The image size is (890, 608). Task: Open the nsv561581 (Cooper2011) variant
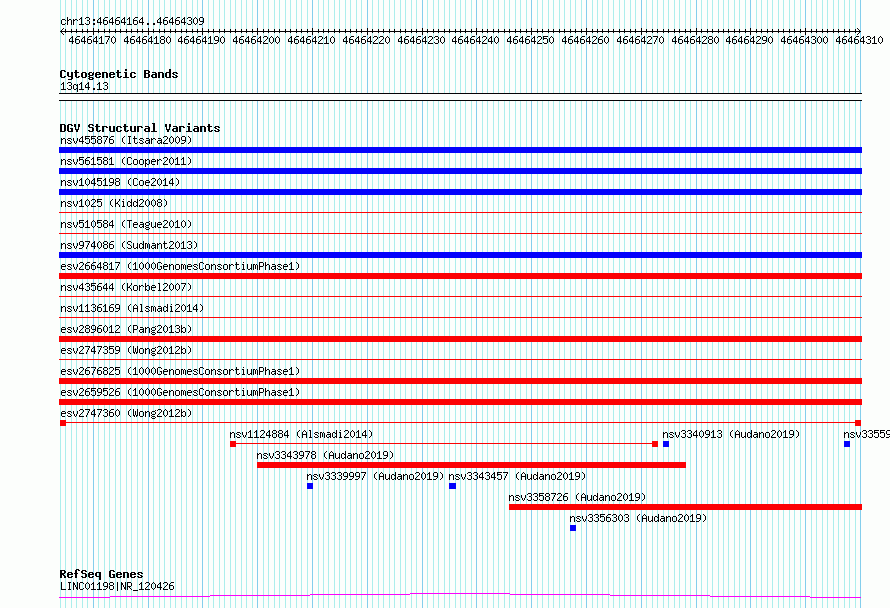[126, 161]
